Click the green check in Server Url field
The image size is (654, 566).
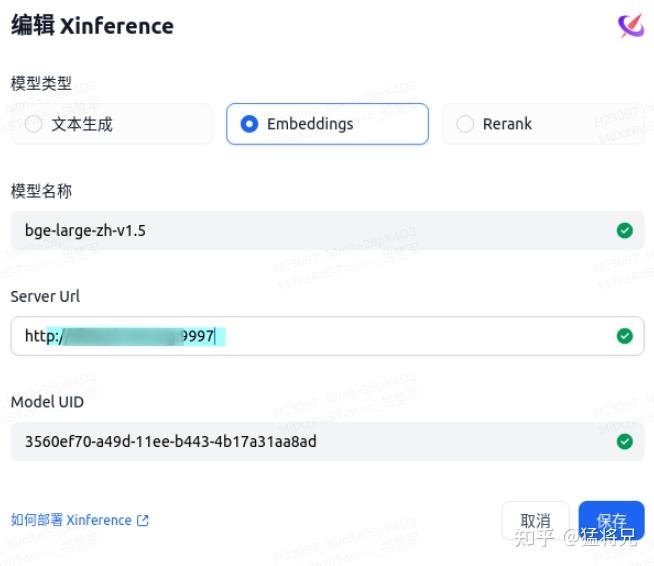click(625, 336)
